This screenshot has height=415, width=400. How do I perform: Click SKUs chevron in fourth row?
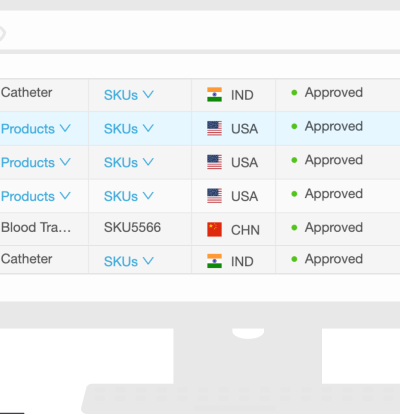point(148,196)
